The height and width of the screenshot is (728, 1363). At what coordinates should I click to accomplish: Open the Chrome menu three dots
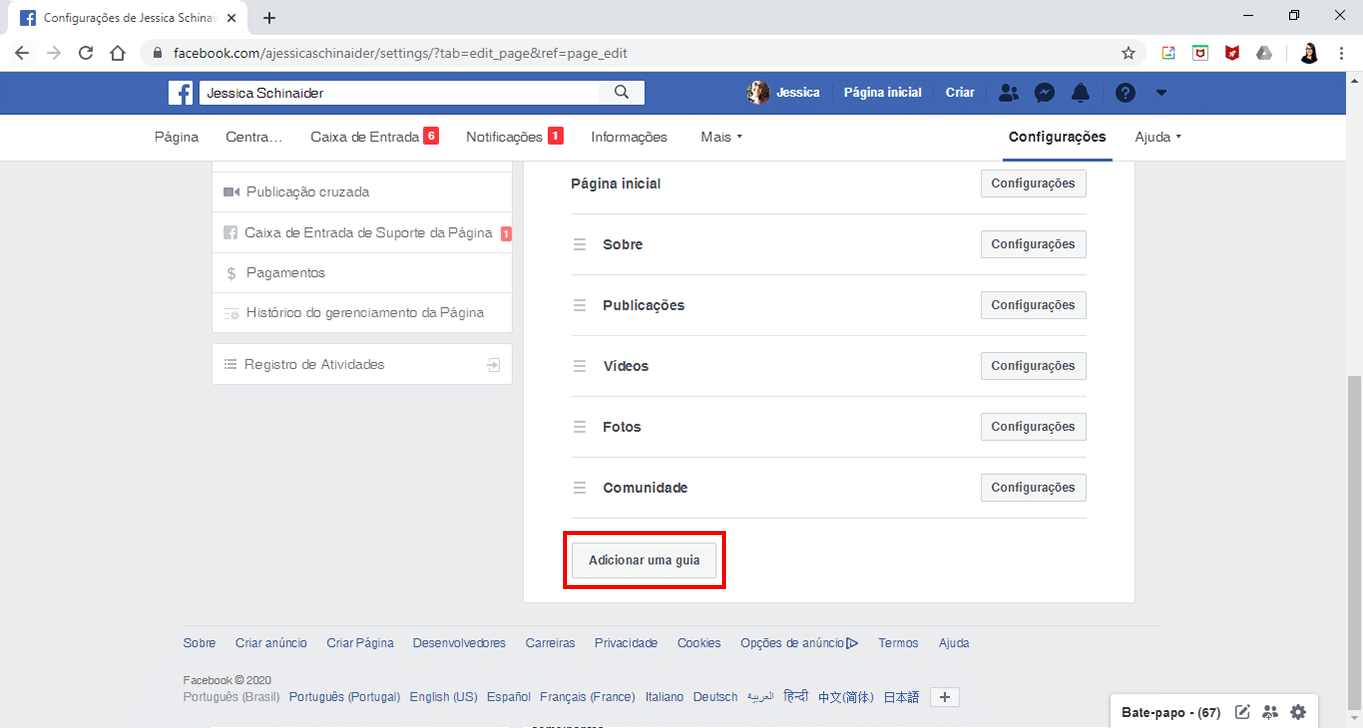pos(1341,53)
